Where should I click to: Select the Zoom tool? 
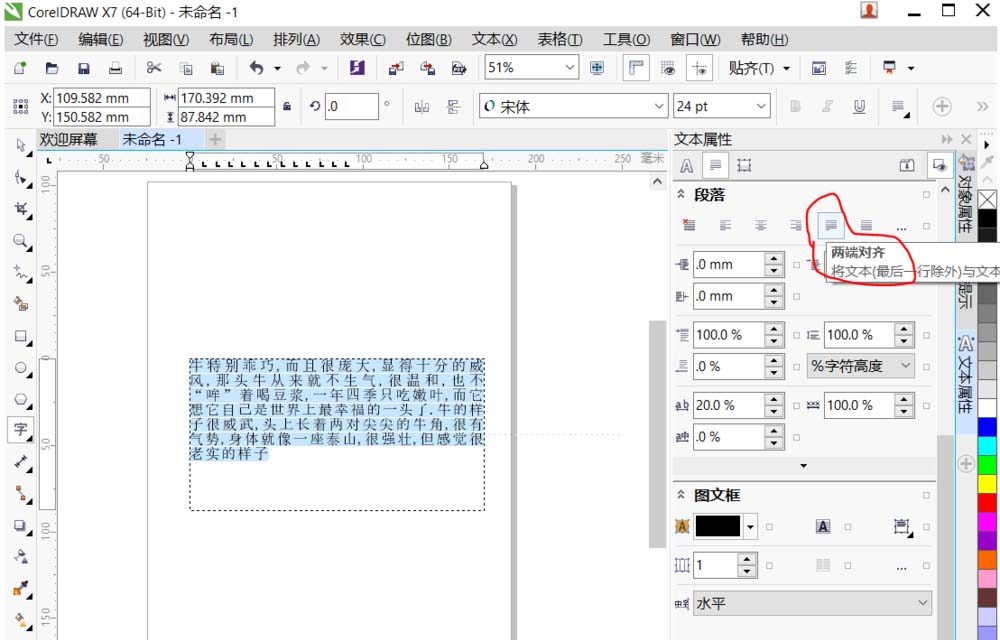[21, 241]
